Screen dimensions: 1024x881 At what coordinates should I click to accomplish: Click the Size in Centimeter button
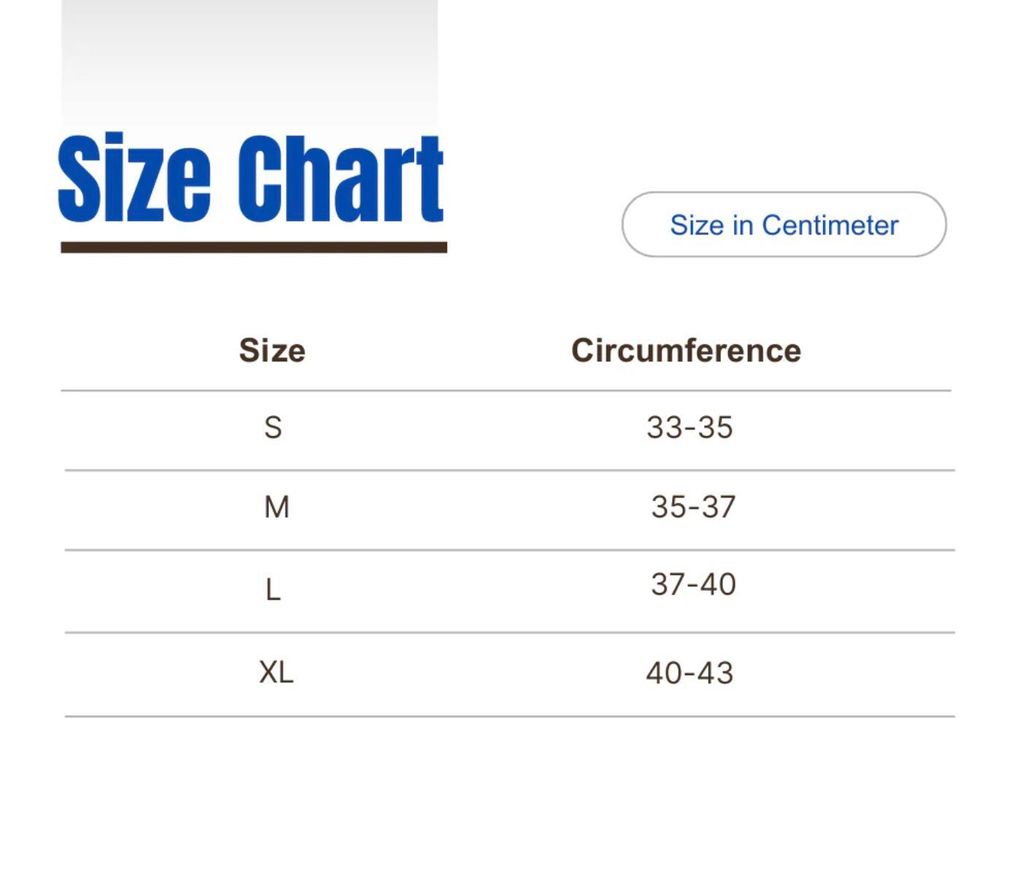point(783,225)
